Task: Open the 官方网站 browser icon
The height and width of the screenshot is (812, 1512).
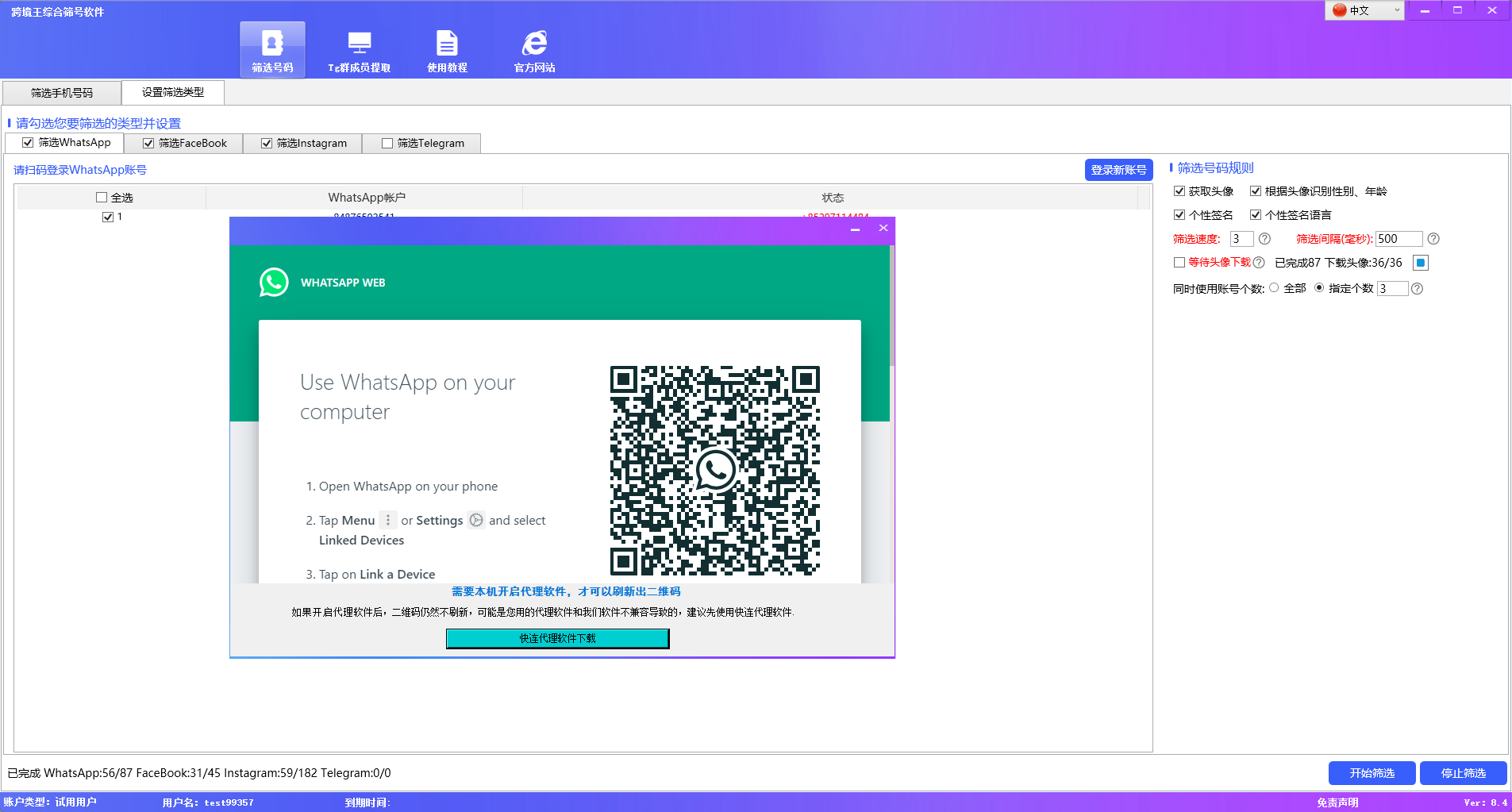Action: [x=534, y=51]
